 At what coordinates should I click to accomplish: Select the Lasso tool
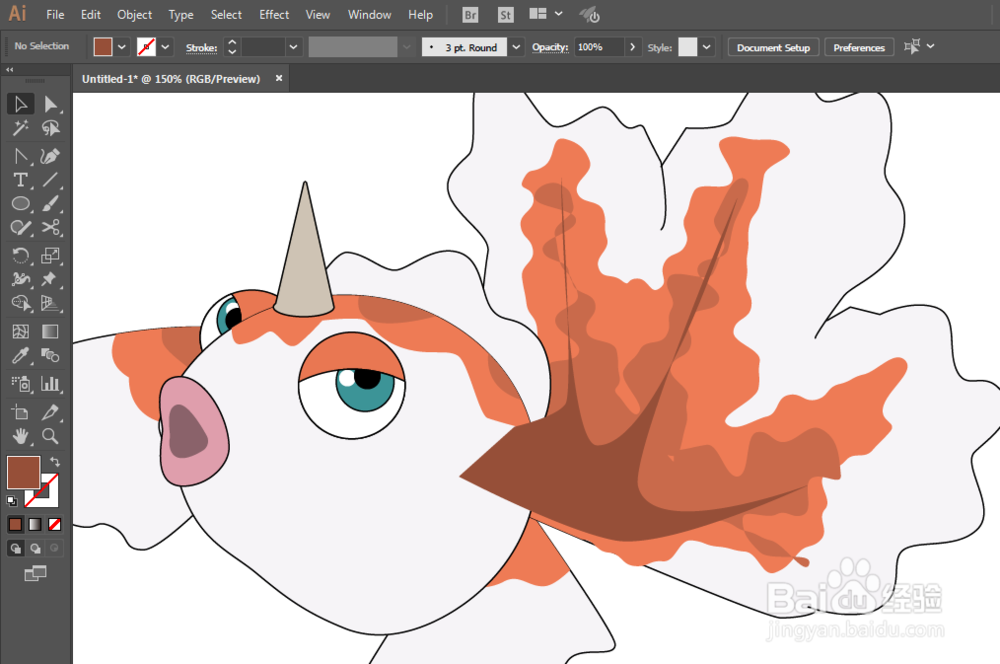[50, 128]
